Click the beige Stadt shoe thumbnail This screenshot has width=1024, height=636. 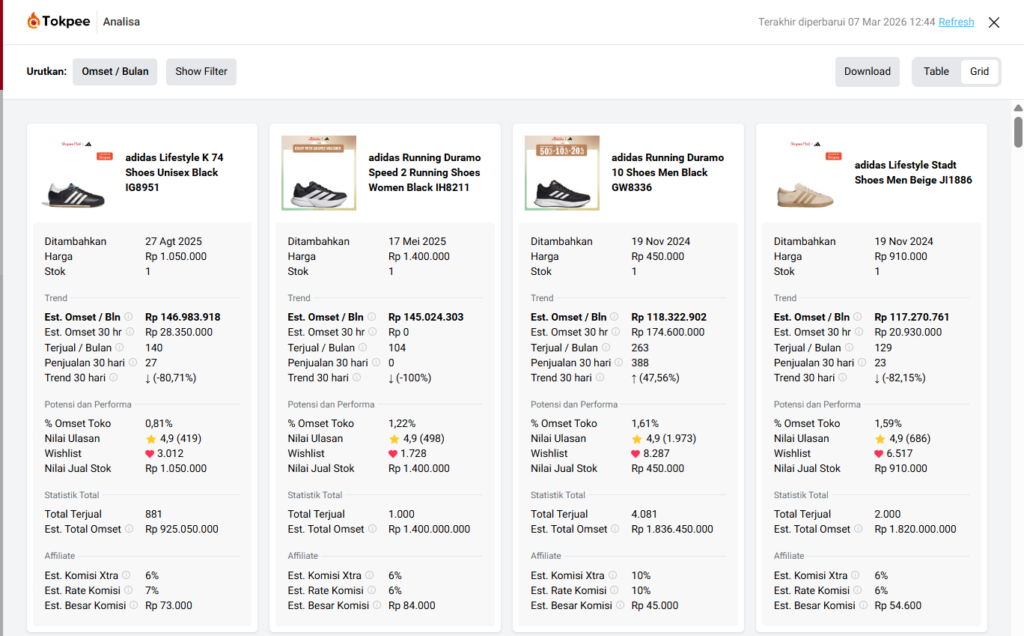pyautogui.click(x=804, y=173)
